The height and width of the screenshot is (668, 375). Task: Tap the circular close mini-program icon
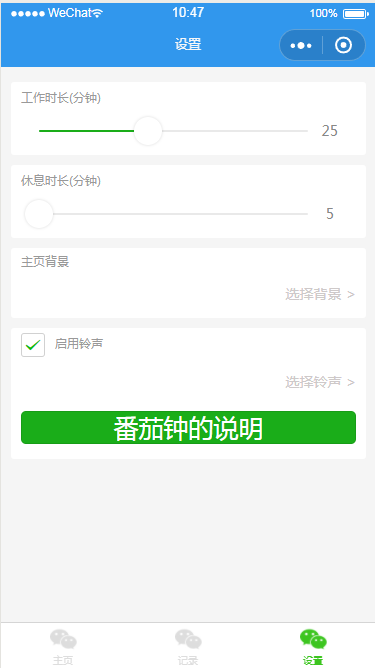(343, 45)
